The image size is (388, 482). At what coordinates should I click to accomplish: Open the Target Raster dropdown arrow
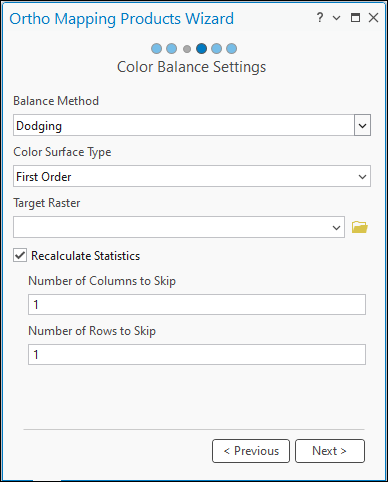336,227
